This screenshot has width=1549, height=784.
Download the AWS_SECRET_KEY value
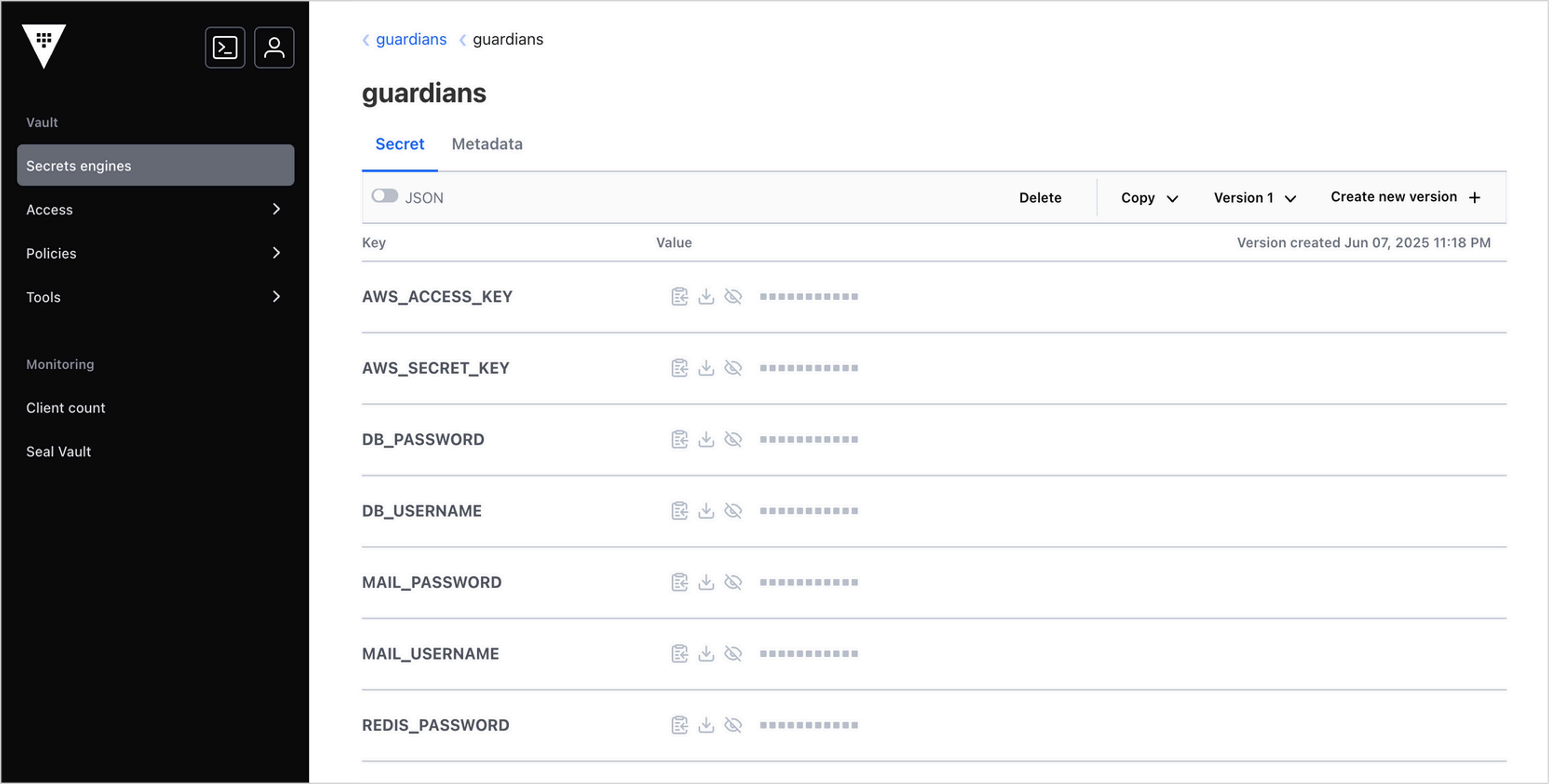pyautogui.click(x=706, y=368)
